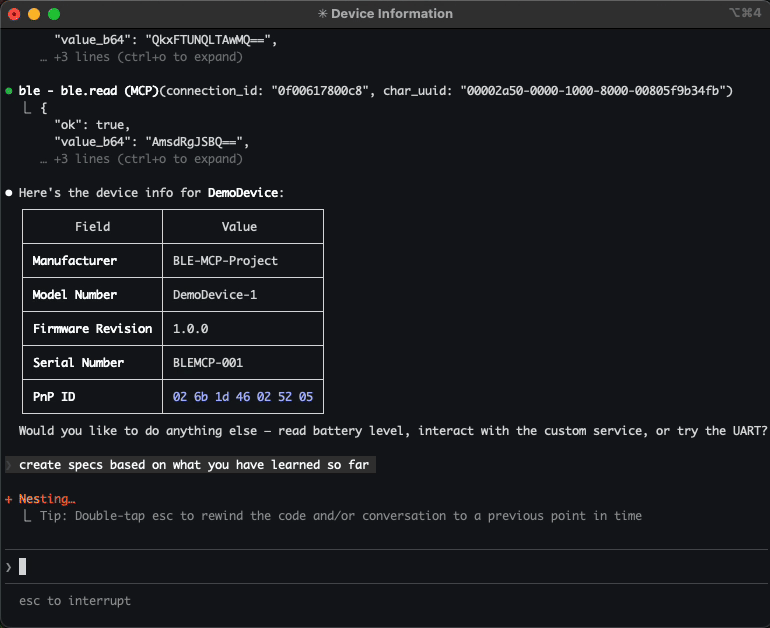Click the white bullet before device info message
Screen dimensions: 770x628
click(x=9, y=192)
